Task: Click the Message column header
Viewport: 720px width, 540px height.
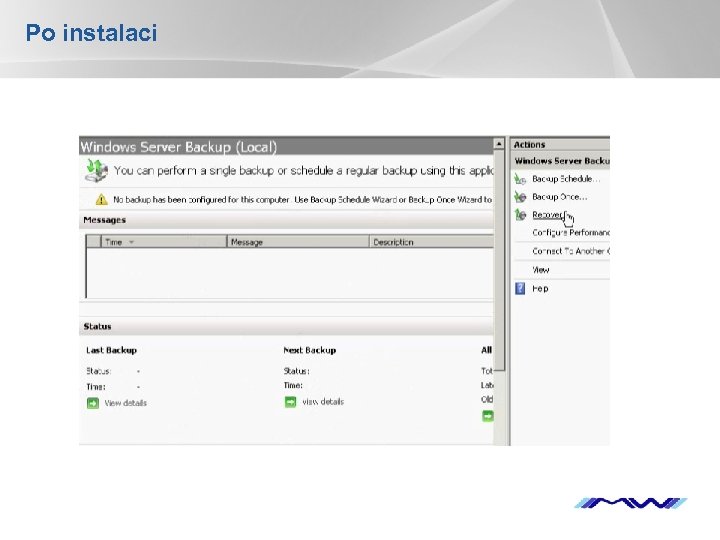Action: [298, 242]
